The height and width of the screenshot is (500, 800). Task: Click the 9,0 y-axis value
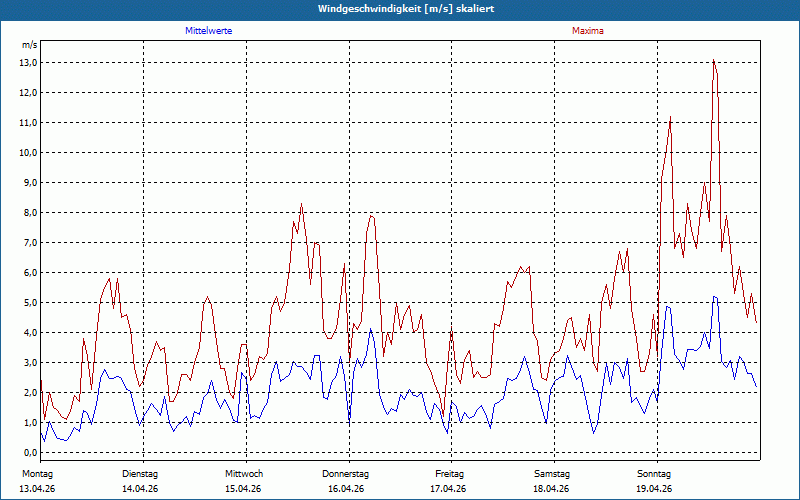click(x=31, y=183)
